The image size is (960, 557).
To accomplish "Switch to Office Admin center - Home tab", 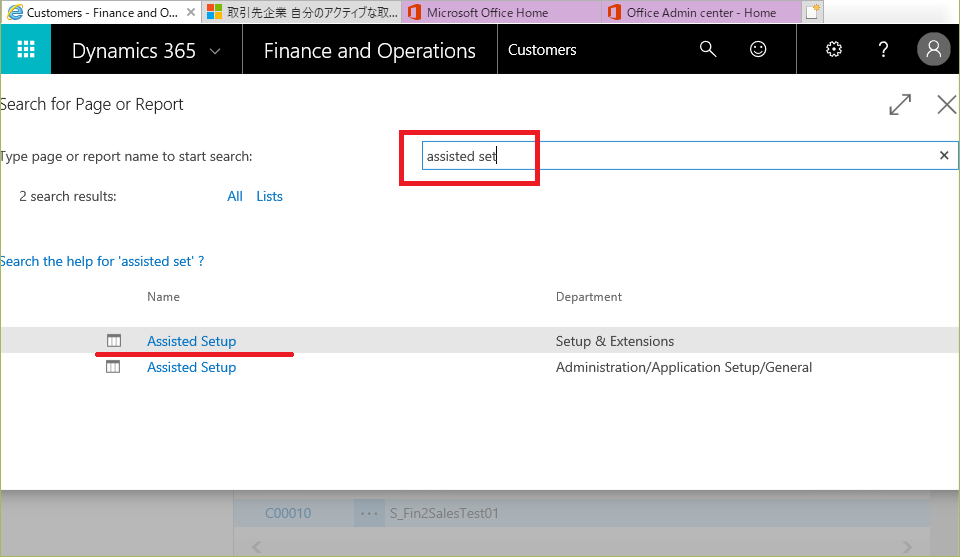I will pos(701,12).
